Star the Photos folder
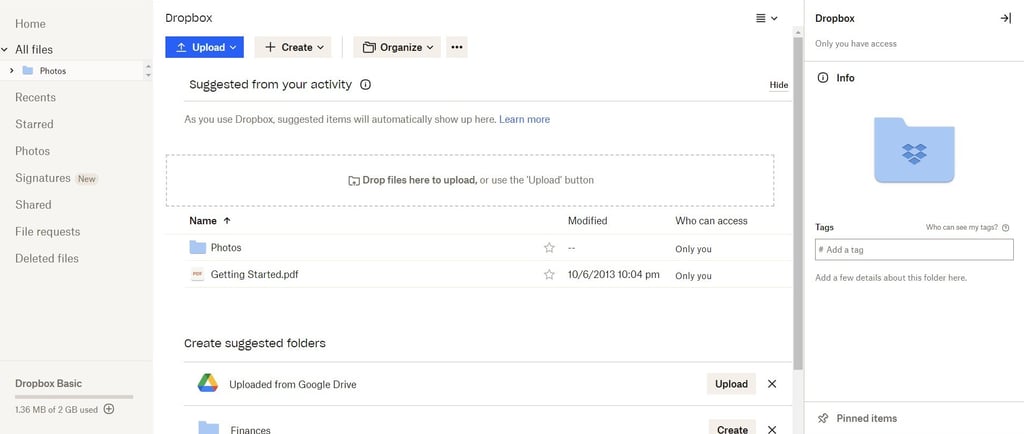1024x434 pixels. point(549,248)
